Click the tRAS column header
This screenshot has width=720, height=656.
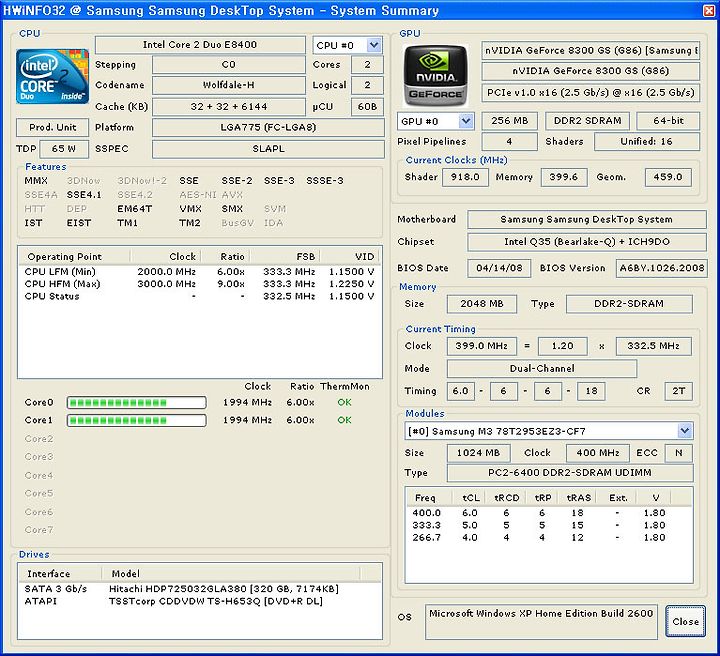click(578, 498)
